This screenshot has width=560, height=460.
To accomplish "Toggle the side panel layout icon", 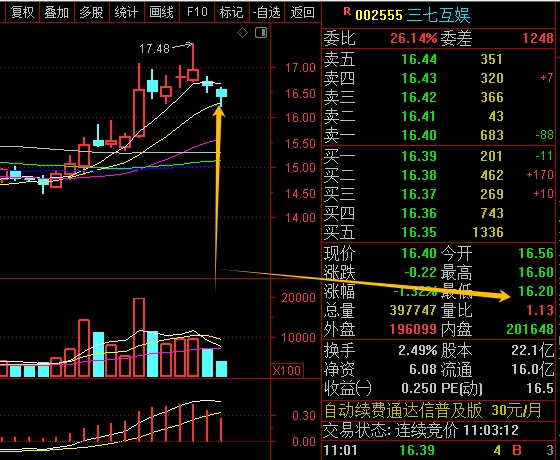I will [261, 33].
